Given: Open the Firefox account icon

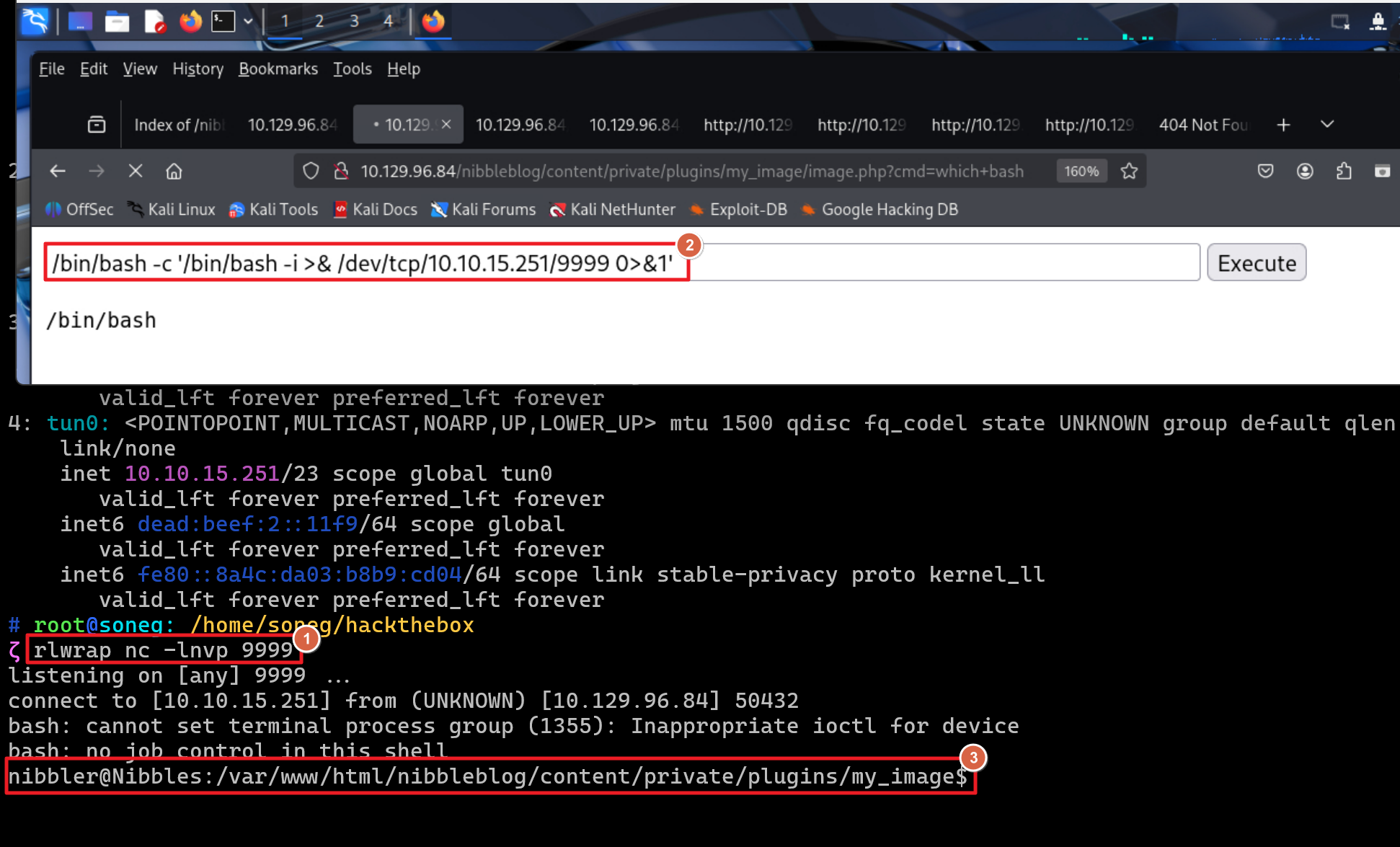Looking at the screenshot, I should point(1304,171).
